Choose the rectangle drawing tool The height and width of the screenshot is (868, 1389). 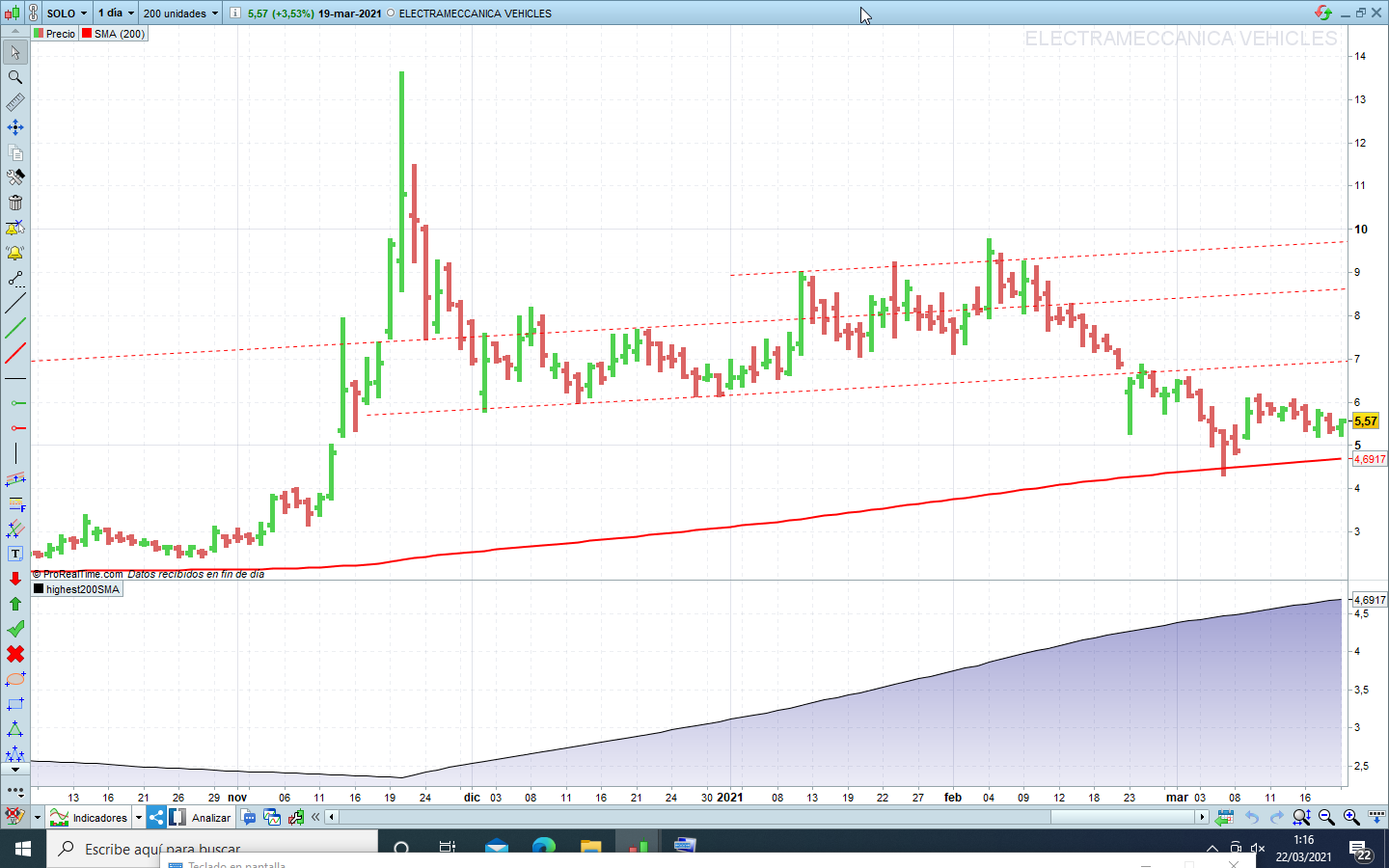(15, 704)
